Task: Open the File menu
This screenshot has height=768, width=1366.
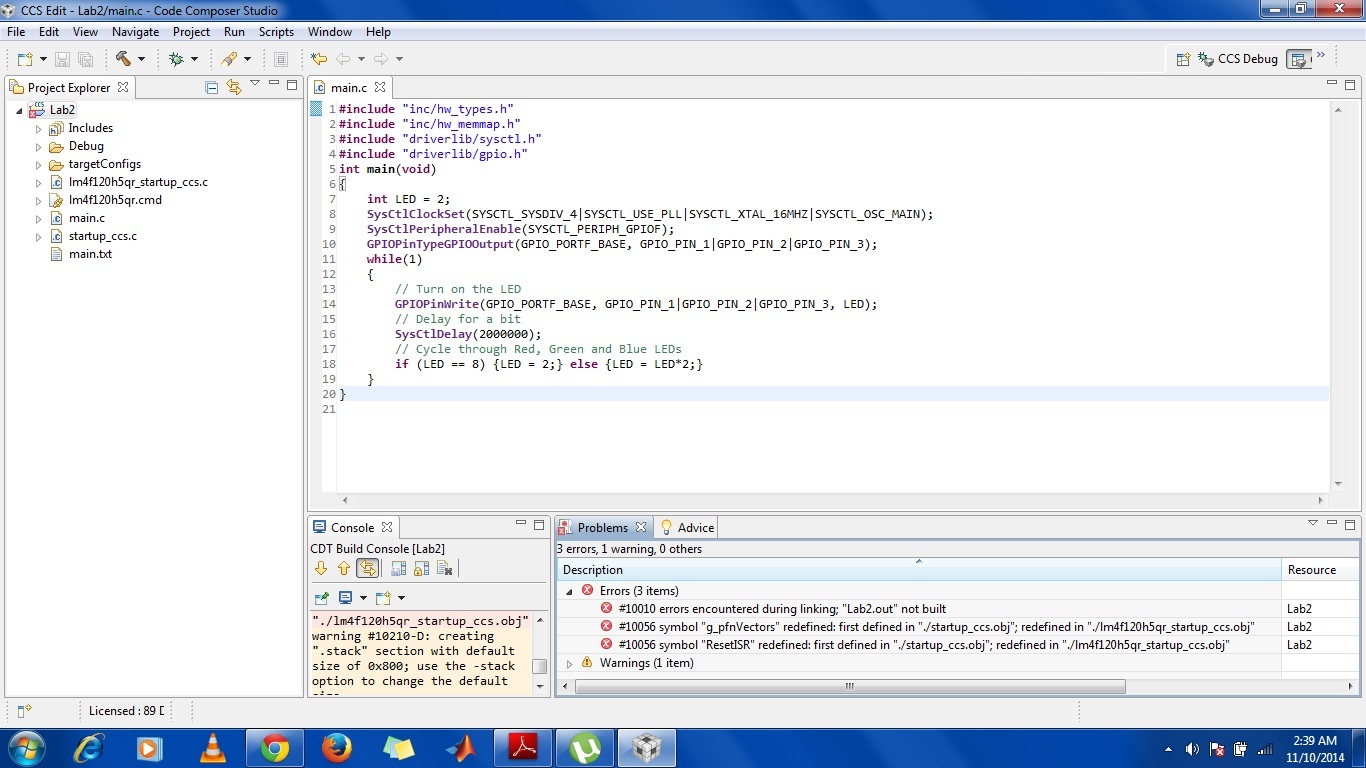Action: click(x=16, y=32)
